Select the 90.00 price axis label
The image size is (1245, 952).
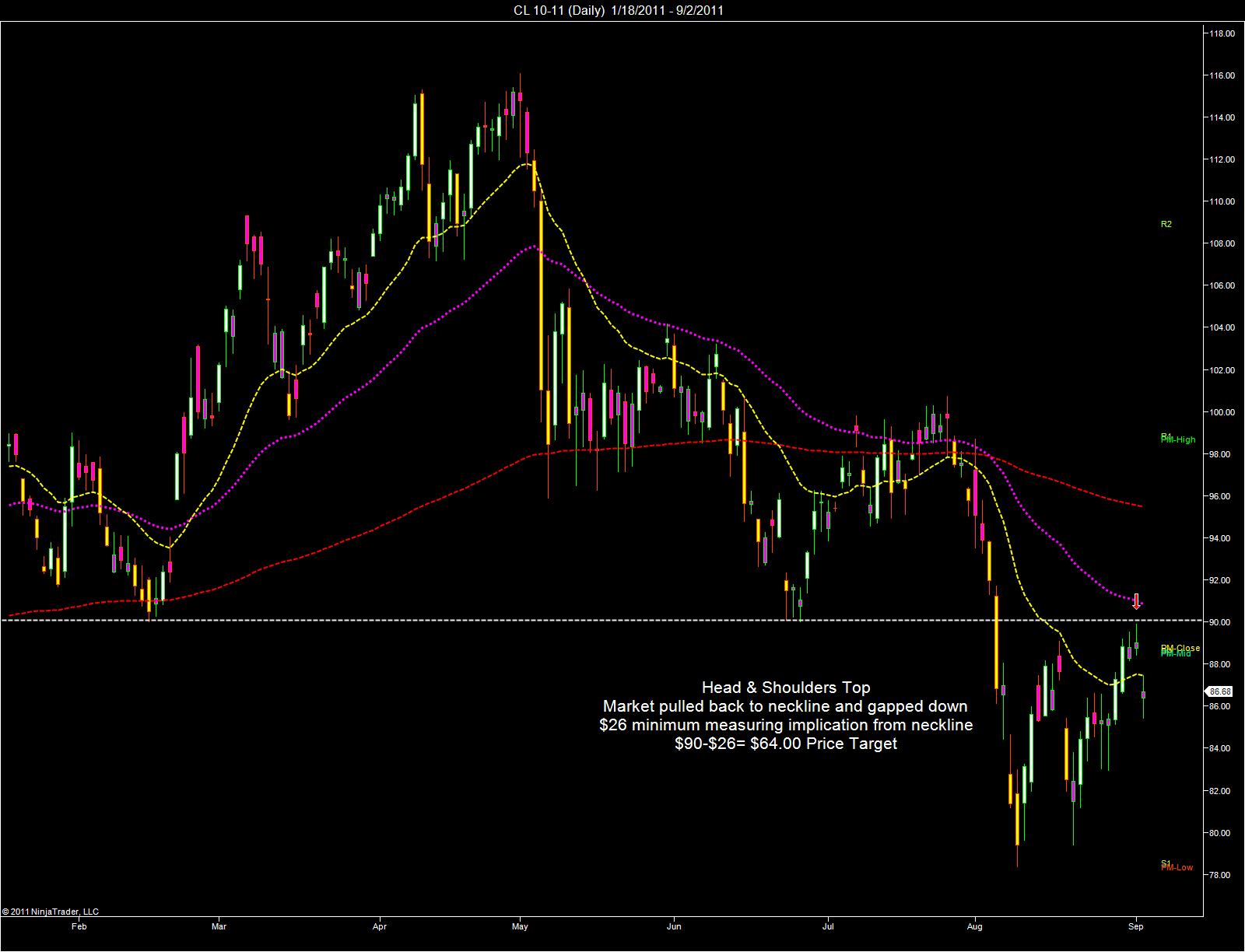(1221, 622)
